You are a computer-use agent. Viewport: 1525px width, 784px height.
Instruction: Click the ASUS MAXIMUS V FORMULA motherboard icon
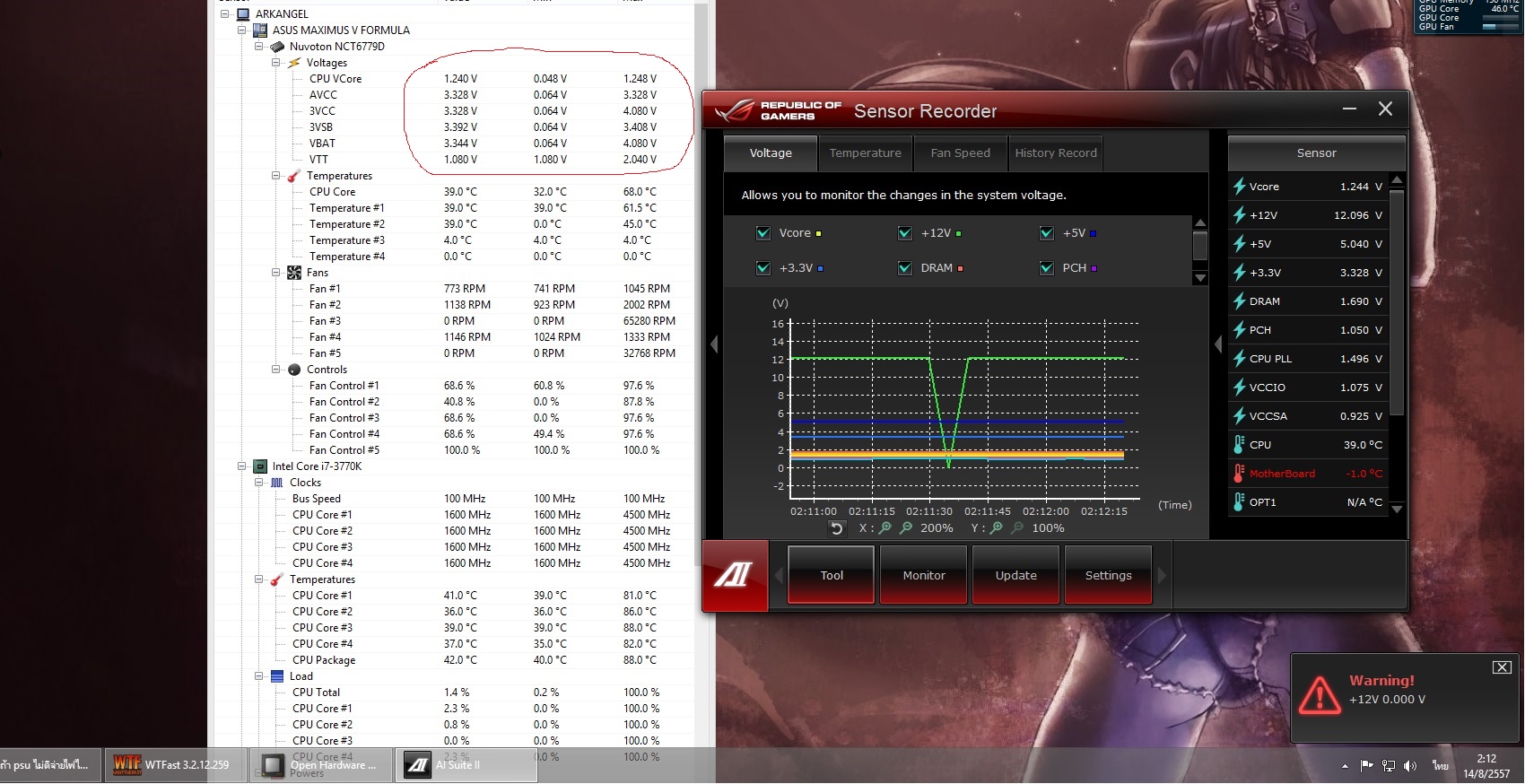(x=260, y=30)
